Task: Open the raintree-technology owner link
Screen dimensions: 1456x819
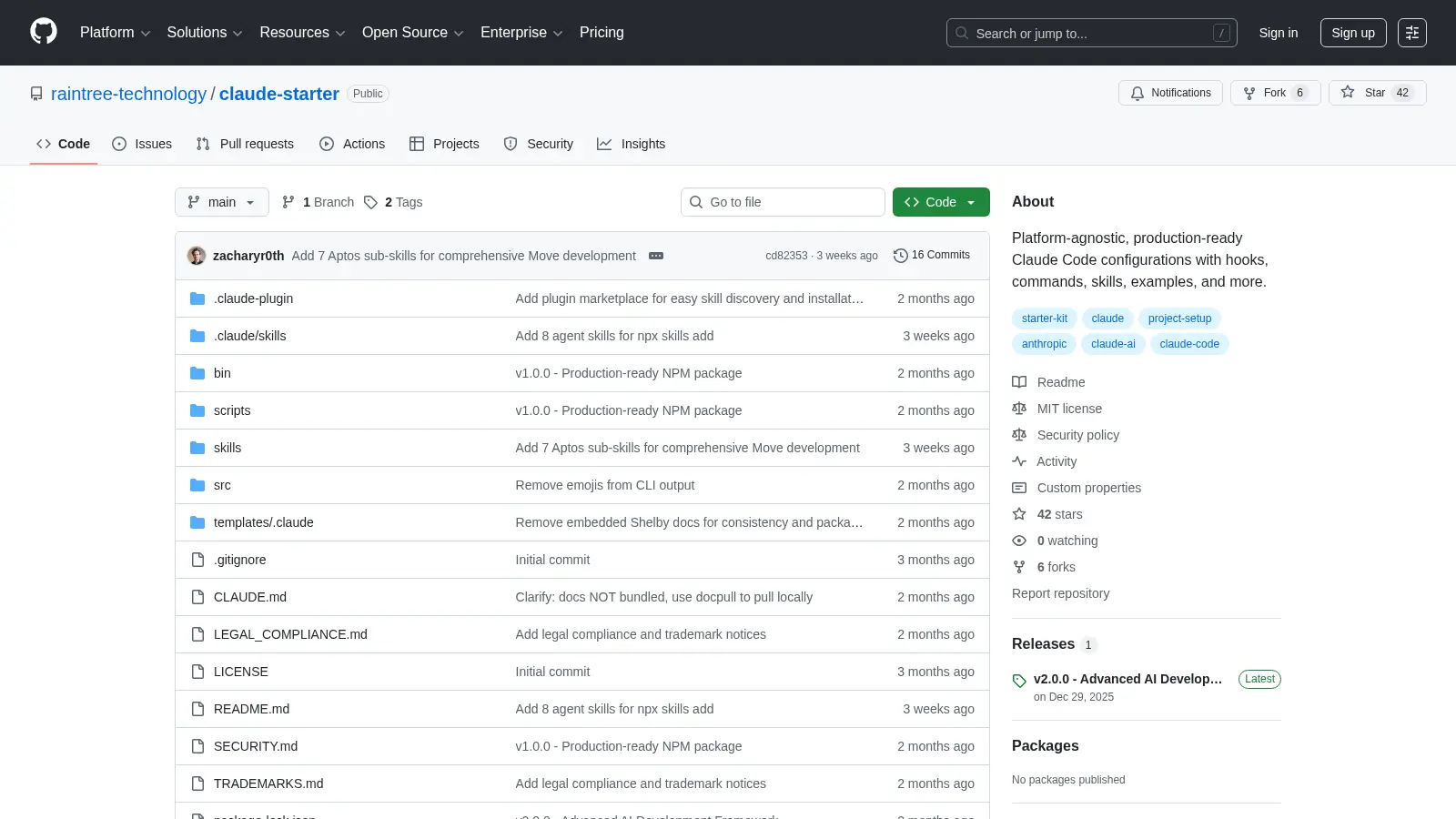Action: [128, 94]
